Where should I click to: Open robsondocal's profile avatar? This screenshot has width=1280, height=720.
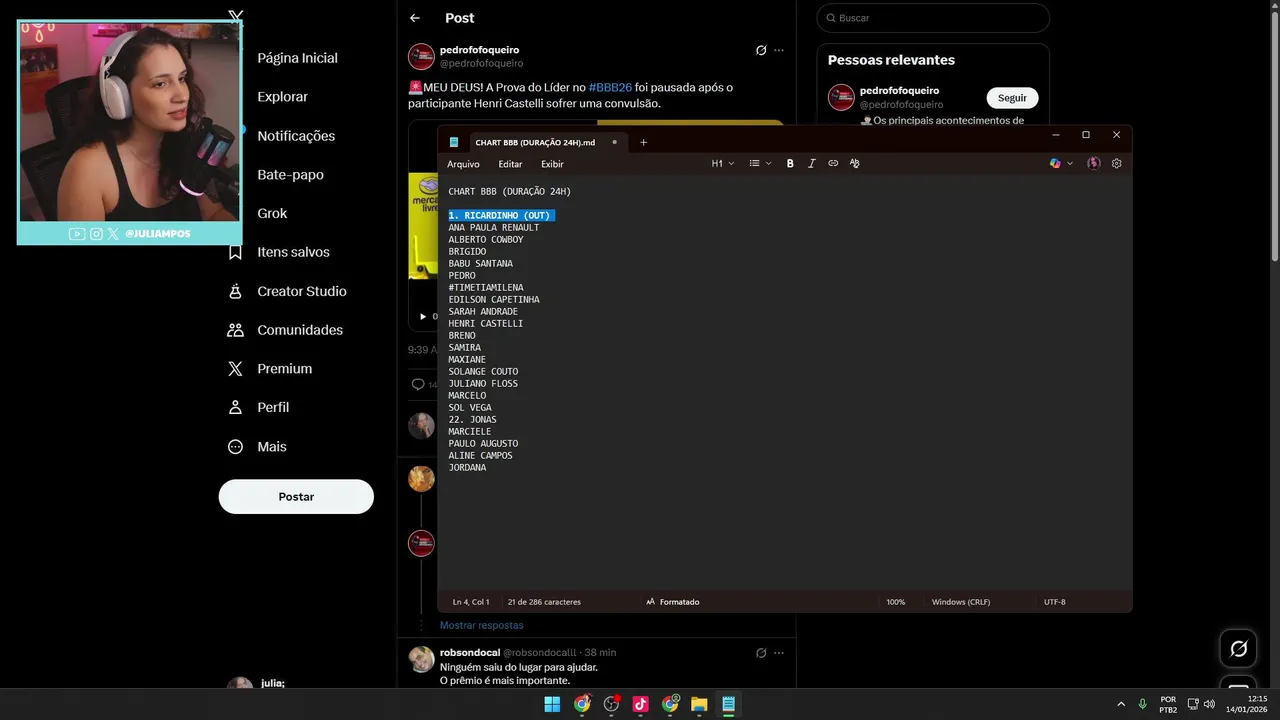421,659
